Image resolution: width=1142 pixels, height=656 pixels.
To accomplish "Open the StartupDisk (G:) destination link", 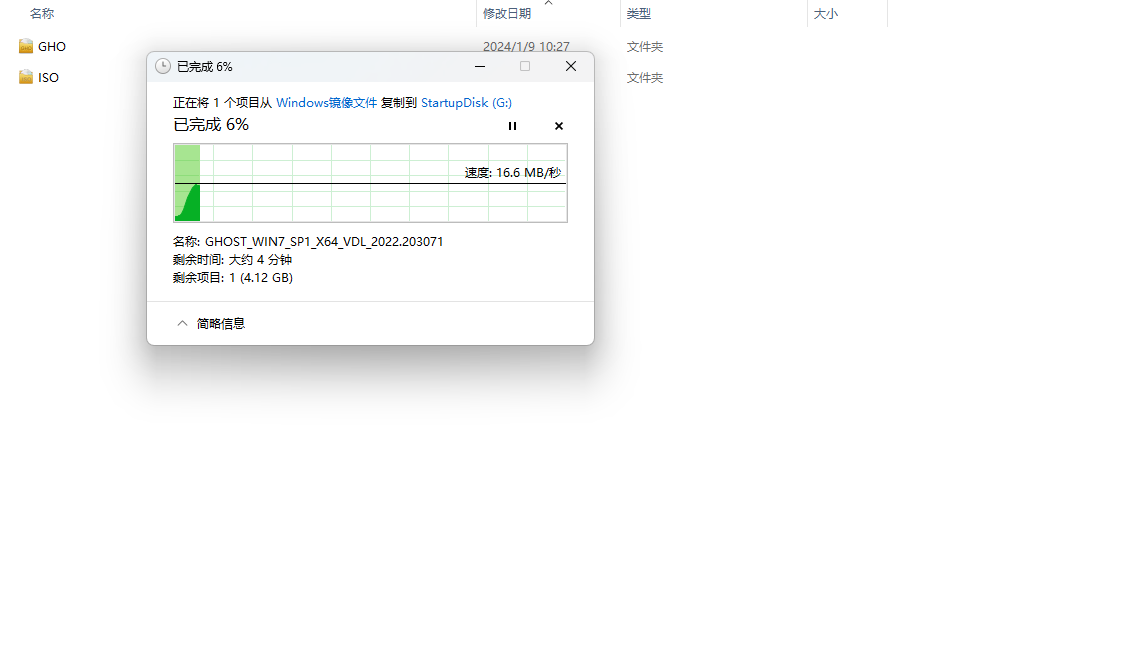I will [x=466, y=102].
